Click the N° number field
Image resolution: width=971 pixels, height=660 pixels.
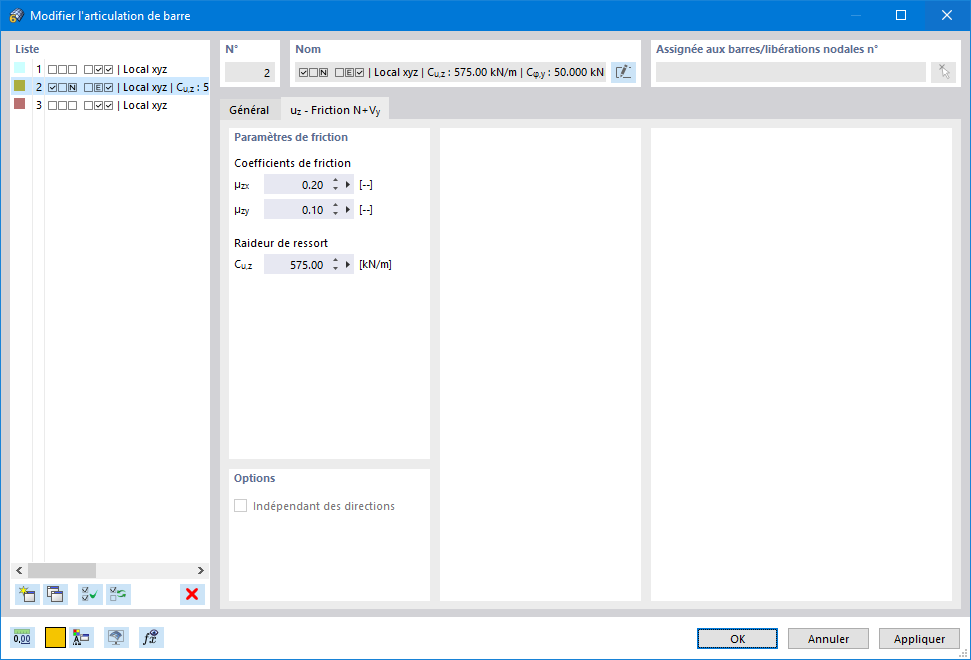tap(250, 72)
